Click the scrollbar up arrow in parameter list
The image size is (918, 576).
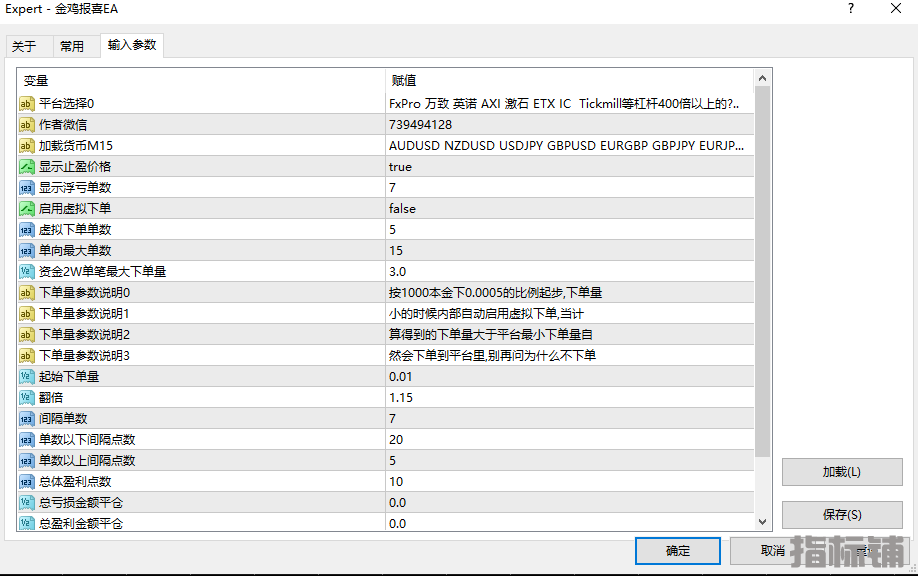click(762, 78)
